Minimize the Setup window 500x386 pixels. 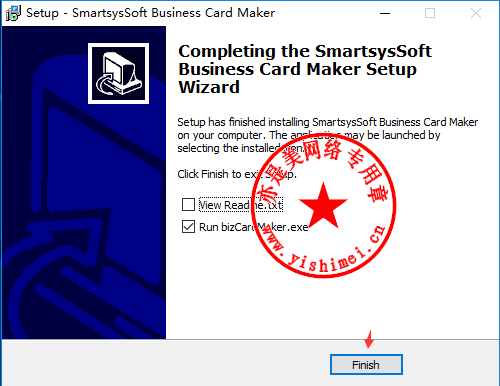coord(385,13)
